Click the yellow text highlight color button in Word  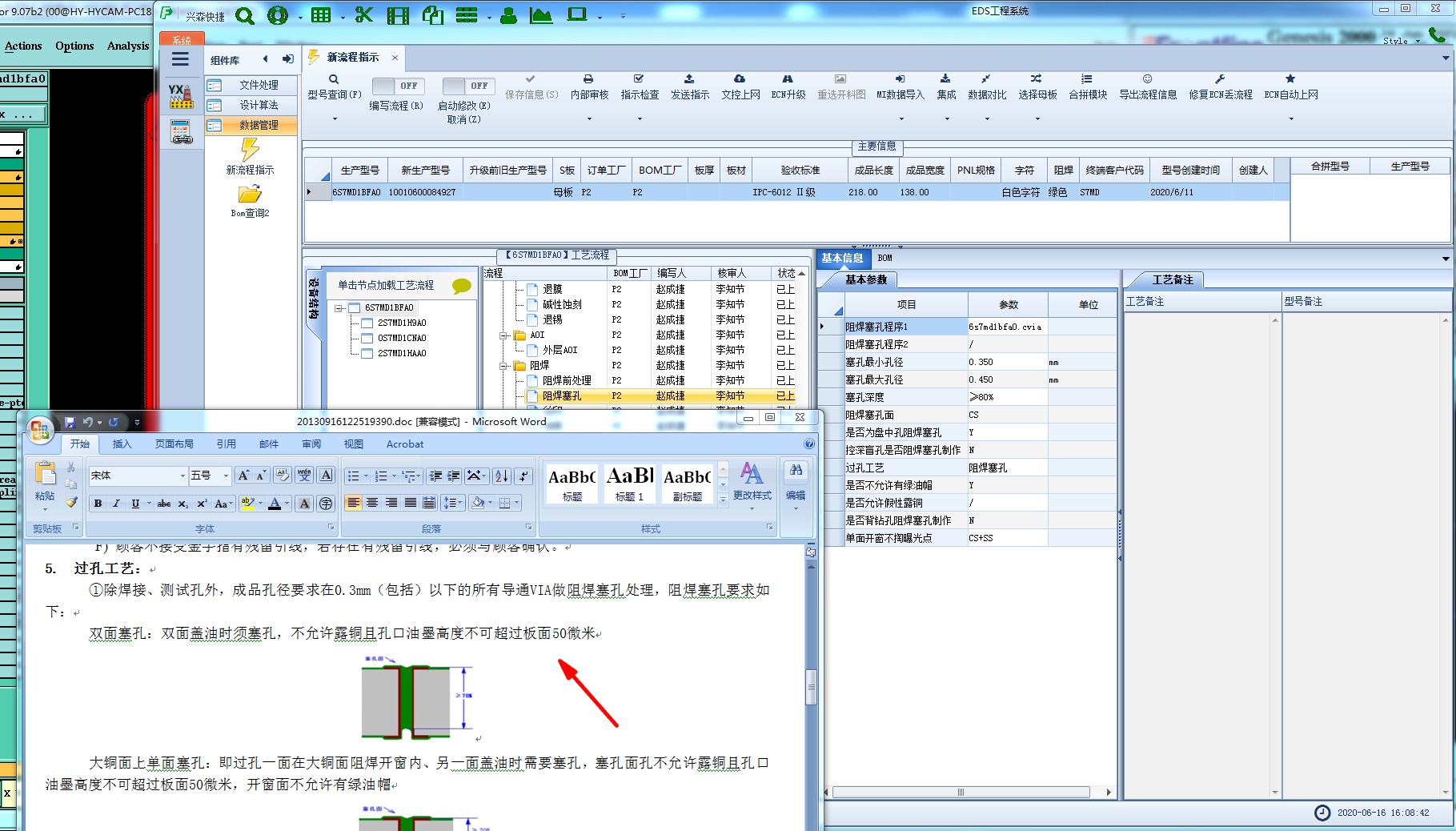247,504
